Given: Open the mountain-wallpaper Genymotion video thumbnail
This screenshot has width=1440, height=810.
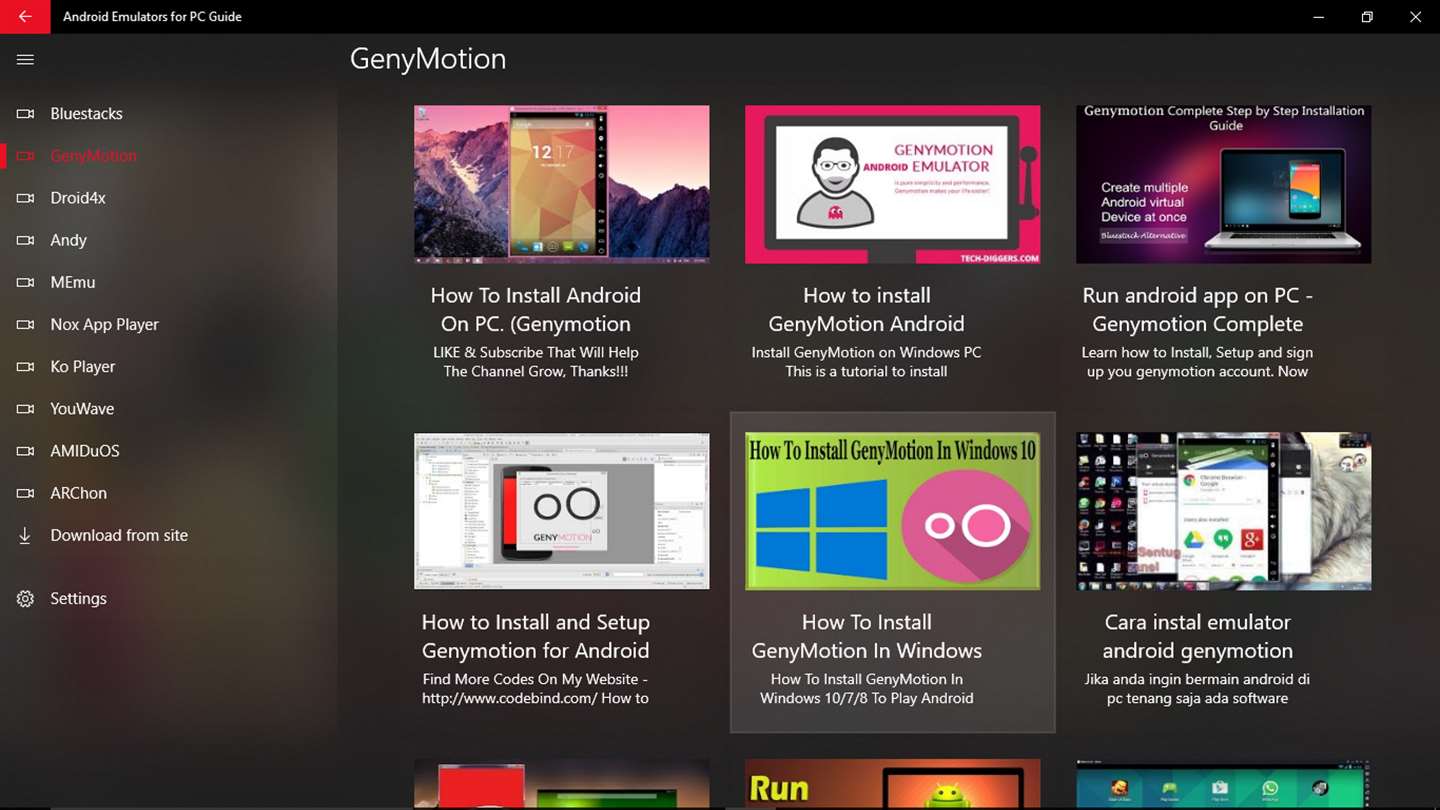Looking at the screenshot, I should (x=562, y=184).
